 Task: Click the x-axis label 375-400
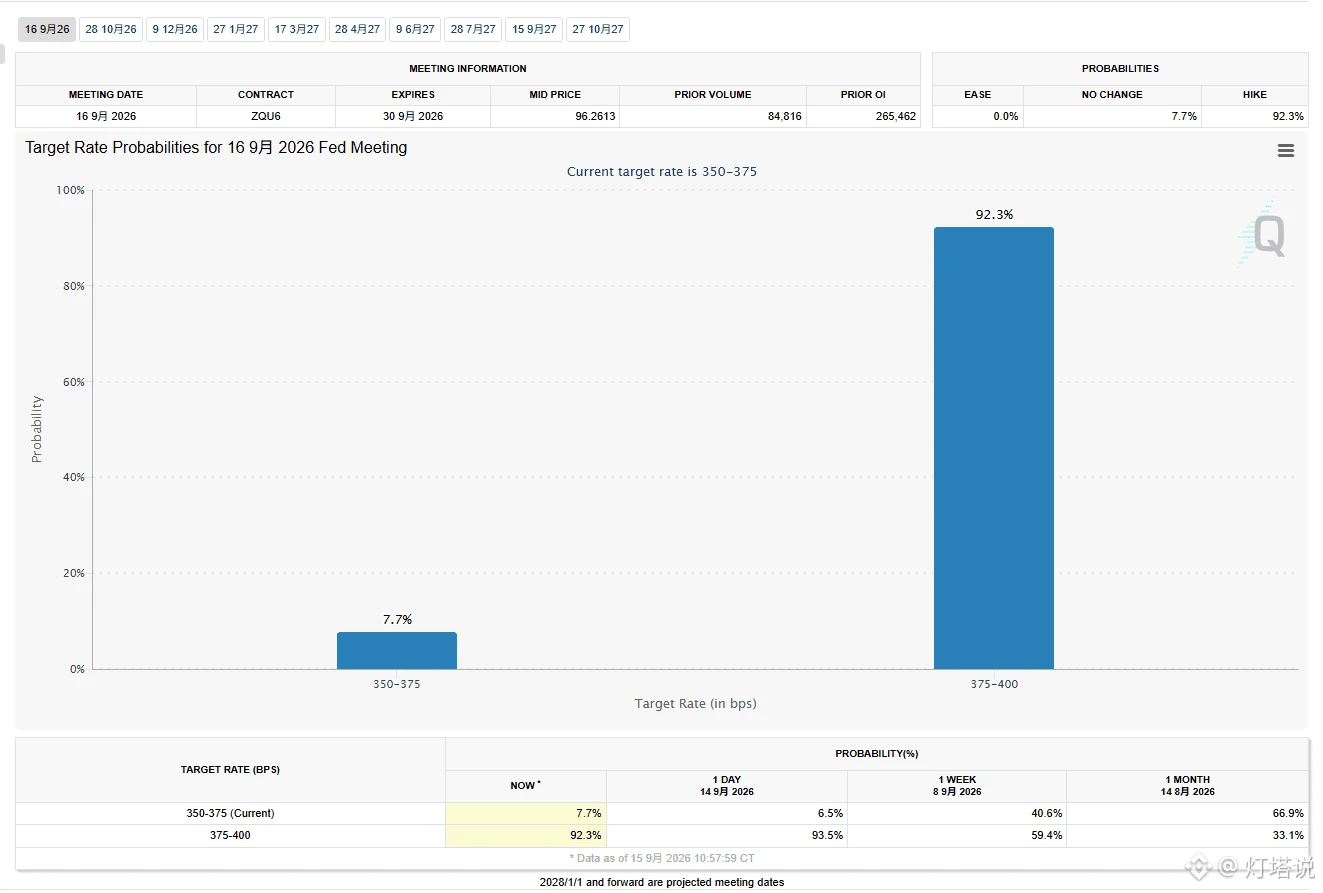994,684
